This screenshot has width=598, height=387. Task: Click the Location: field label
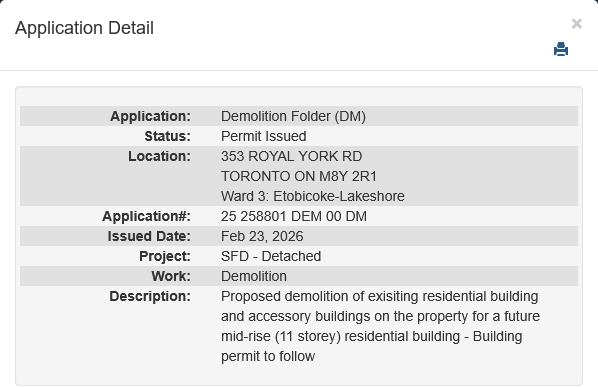tap(159, 156)
